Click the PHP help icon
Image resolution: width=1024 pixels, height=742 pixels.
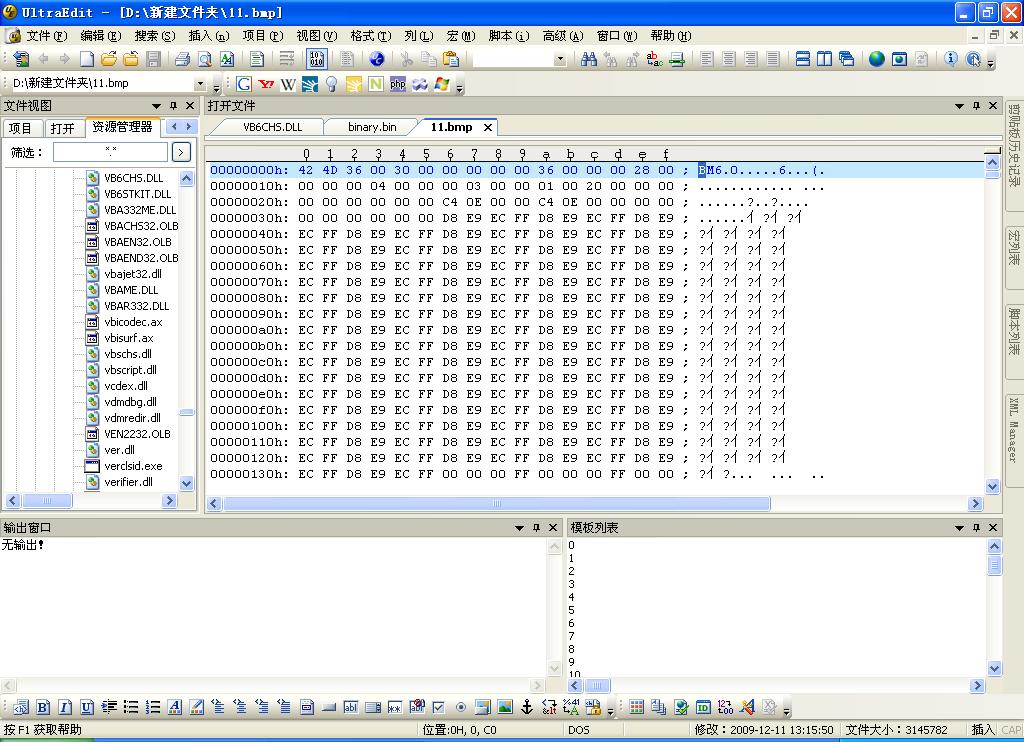tap(398, 84)
